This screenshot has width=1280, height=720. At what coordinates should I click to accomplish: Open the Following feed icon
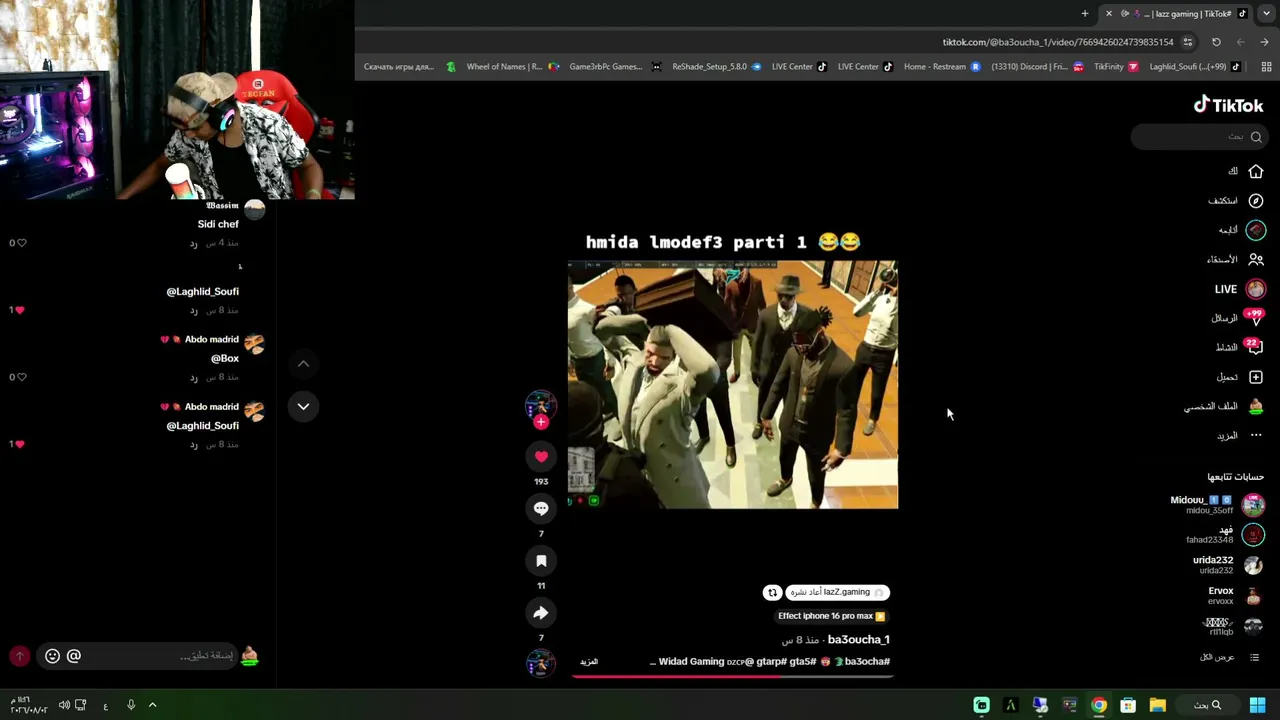coord(1256,230)
